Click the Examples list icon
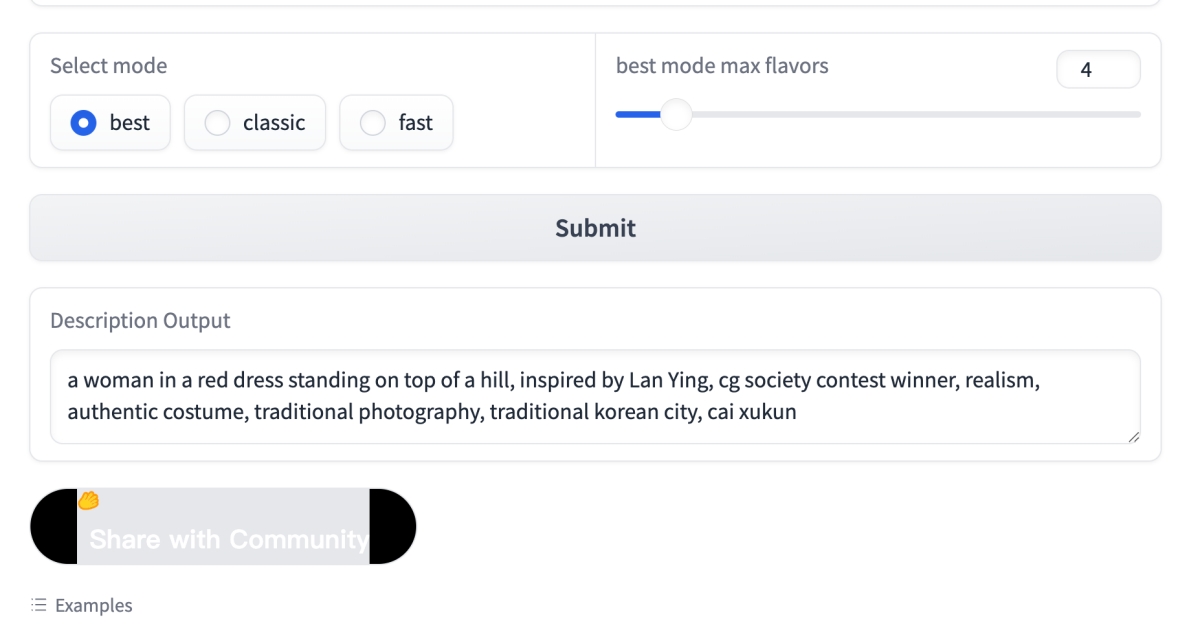 pyautogui.click(x=39, y=605)
